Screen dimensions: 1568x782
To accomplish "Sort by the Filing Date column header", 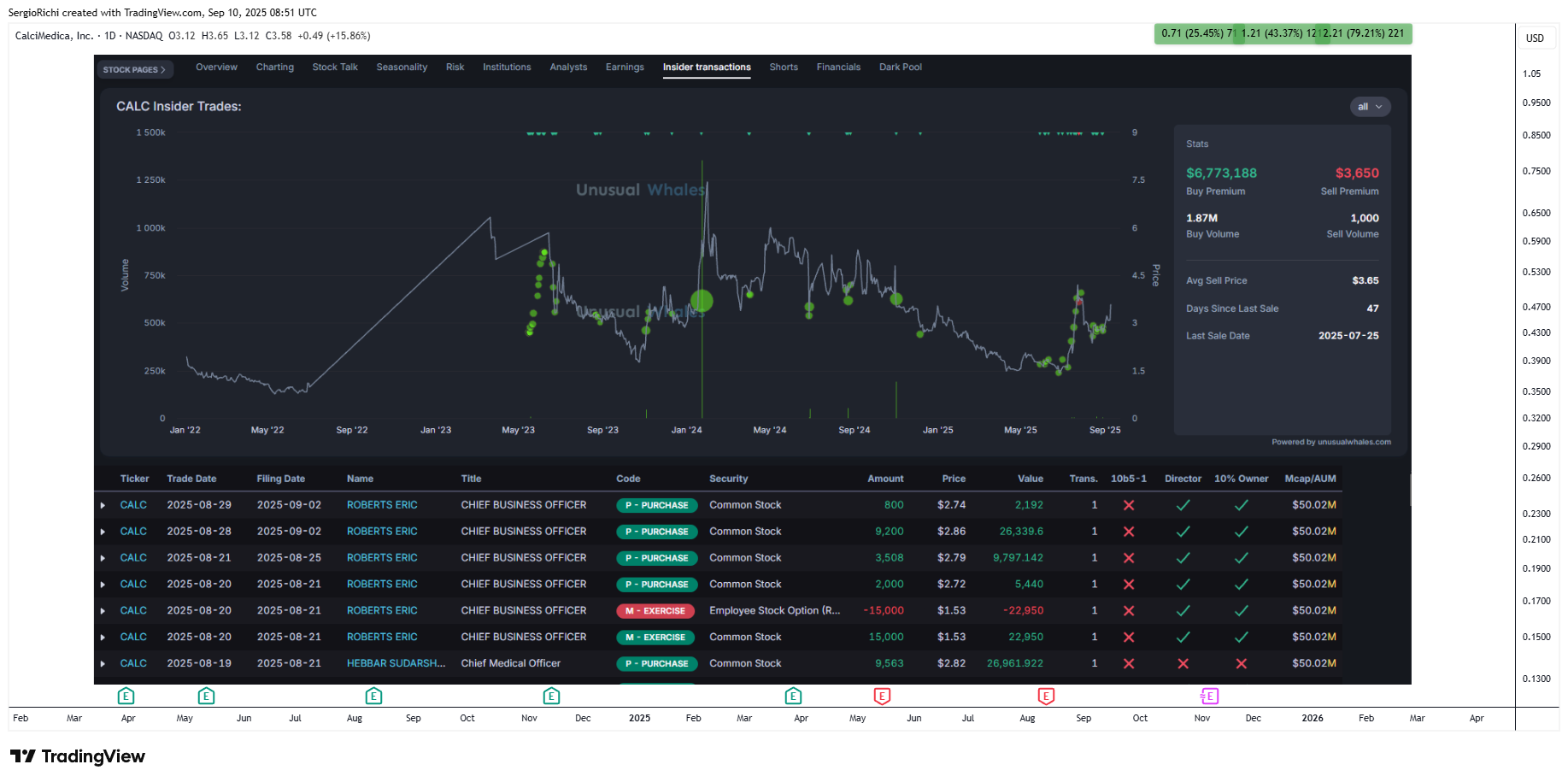I will [280, 479].
